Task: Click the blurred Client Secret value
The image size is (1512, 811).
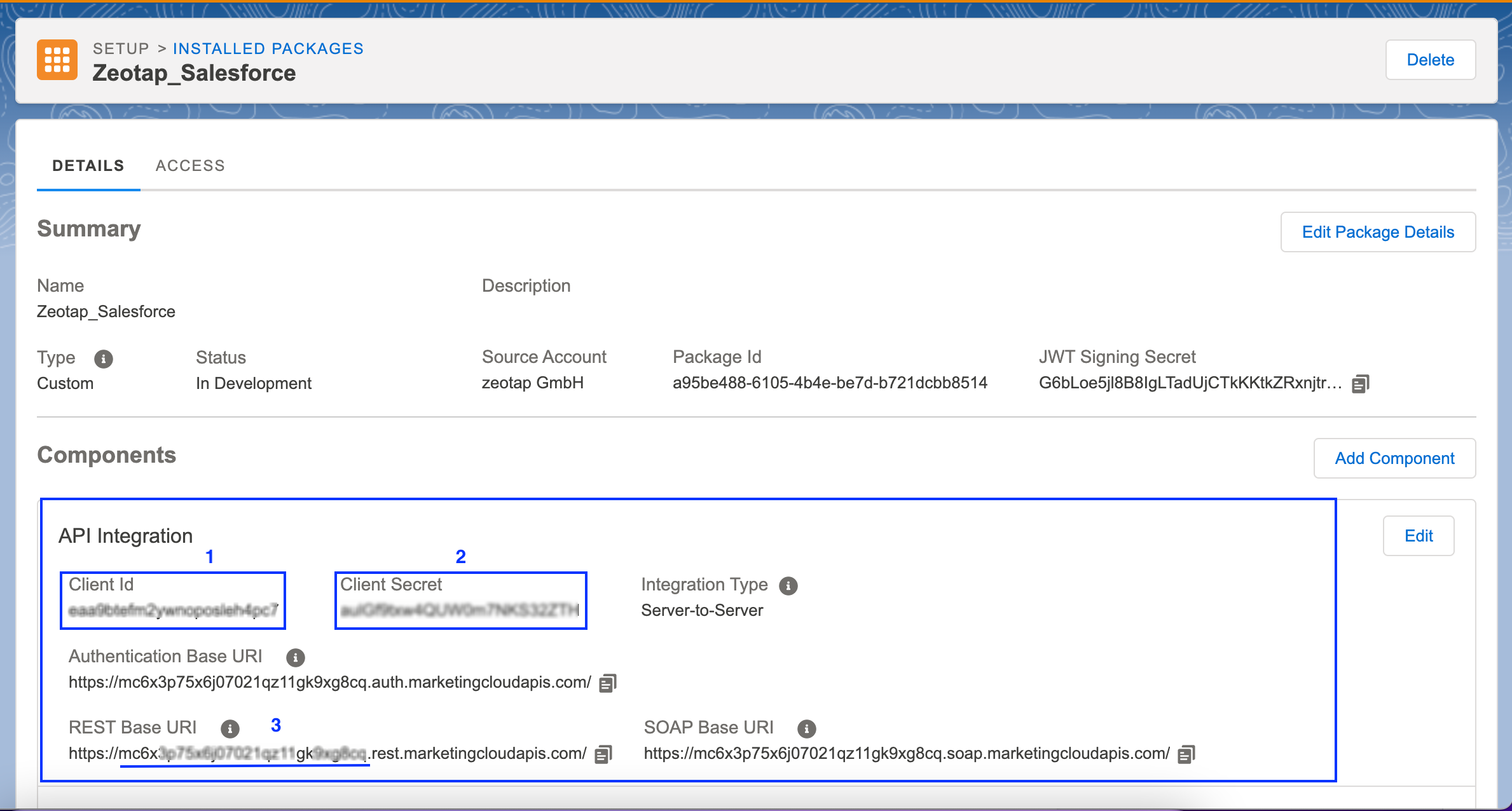Action: (x=459, y=611)
